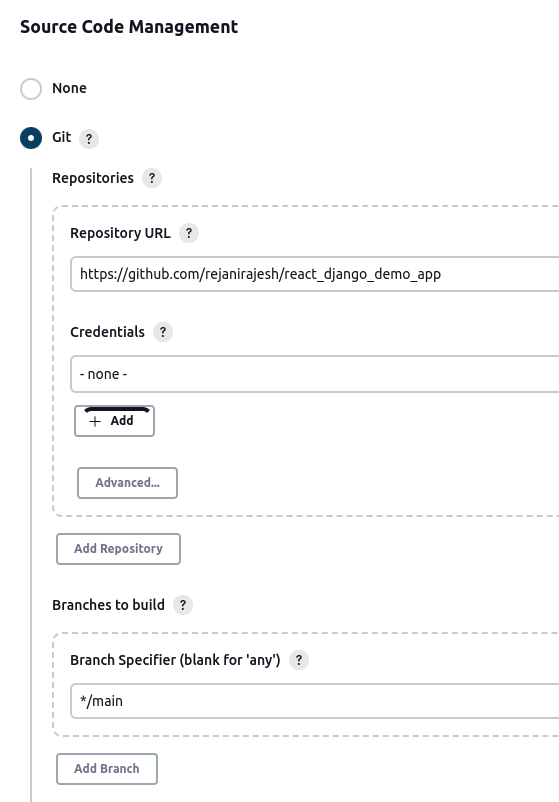This screenshot has height=802, width=559.
Task: Click the Repository URL label text
Action: pos(120,233)
